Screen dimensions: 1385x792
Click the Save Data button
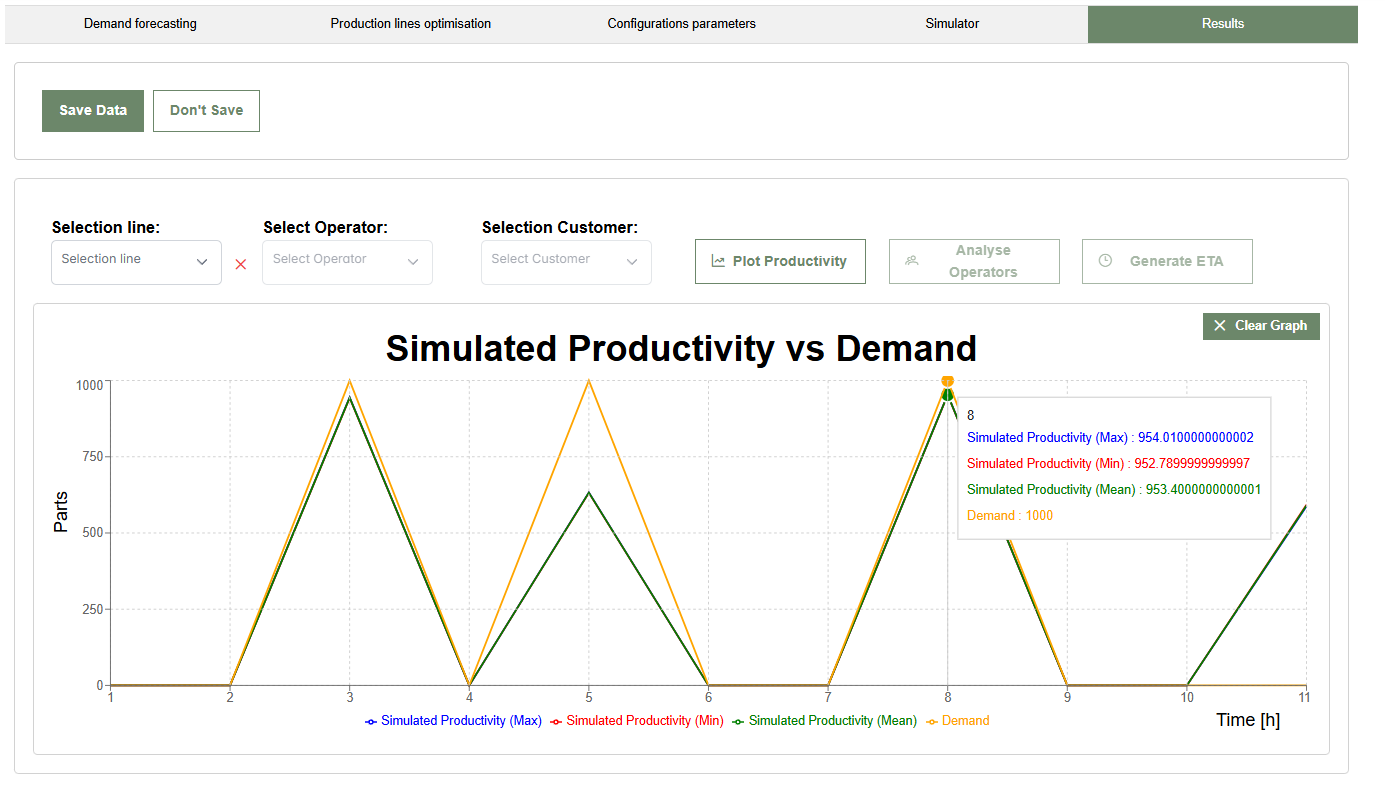pyautogui.click(x=92, y=110)
